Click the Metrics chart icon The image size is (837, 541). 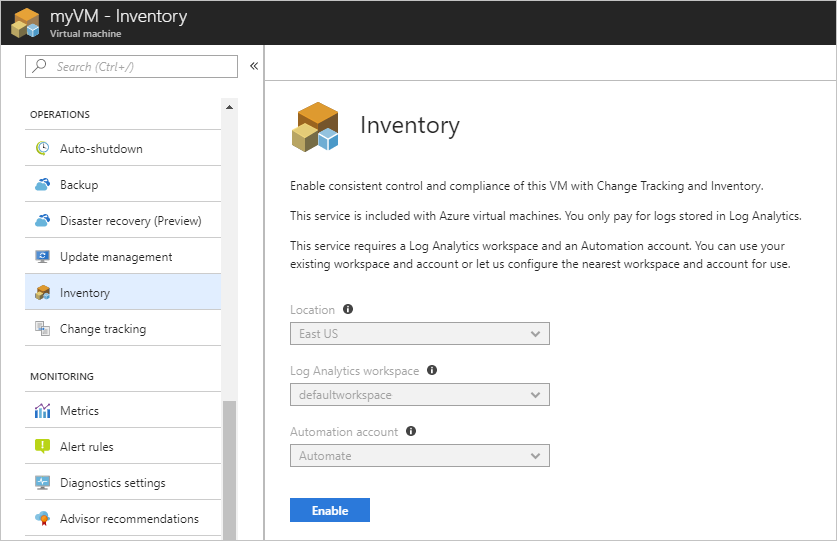[x=42, y=410]
